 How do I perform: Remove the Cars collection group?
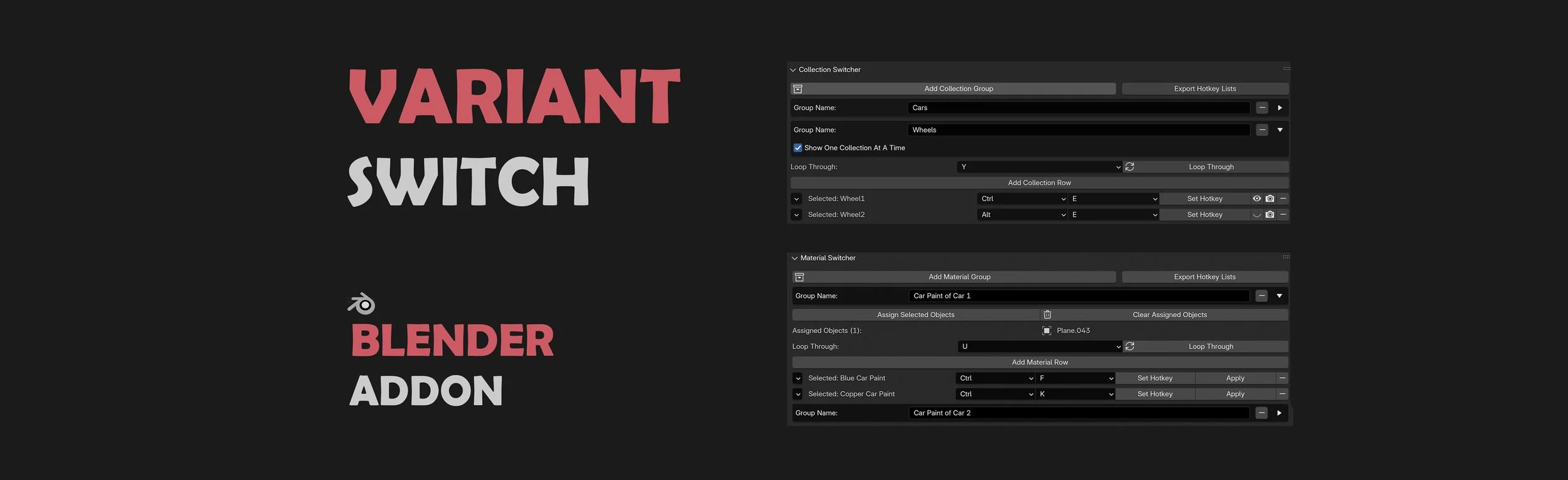pos(1262,108)
